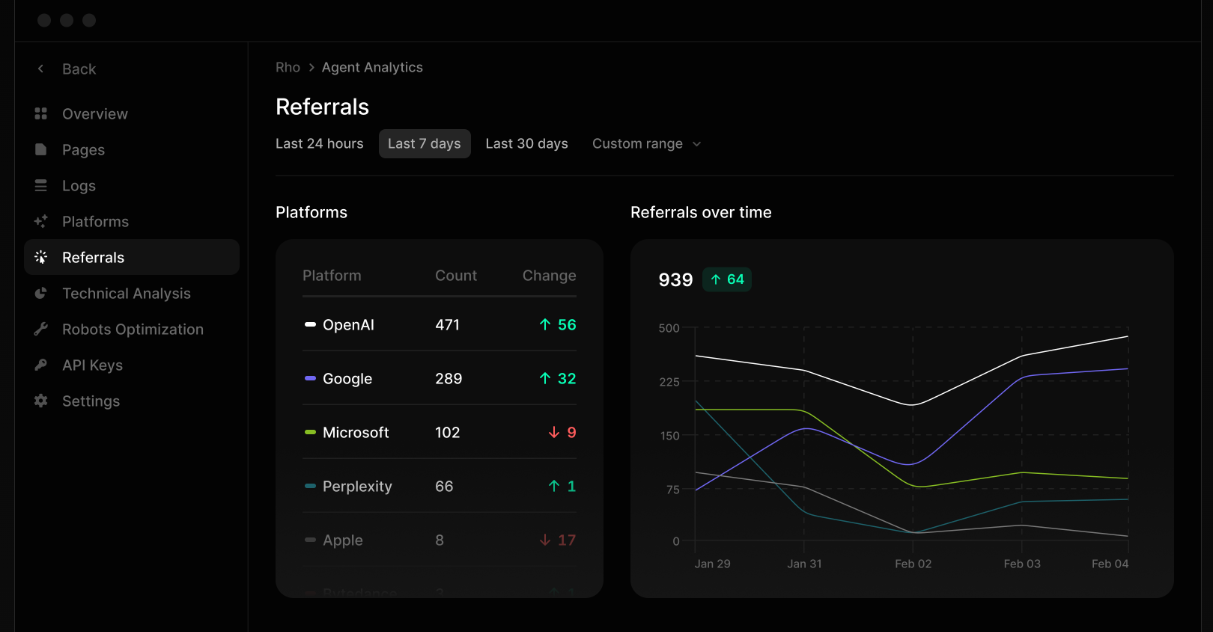
Task: Click the Overview grid icon in sidebar
Action: (40, 113)
